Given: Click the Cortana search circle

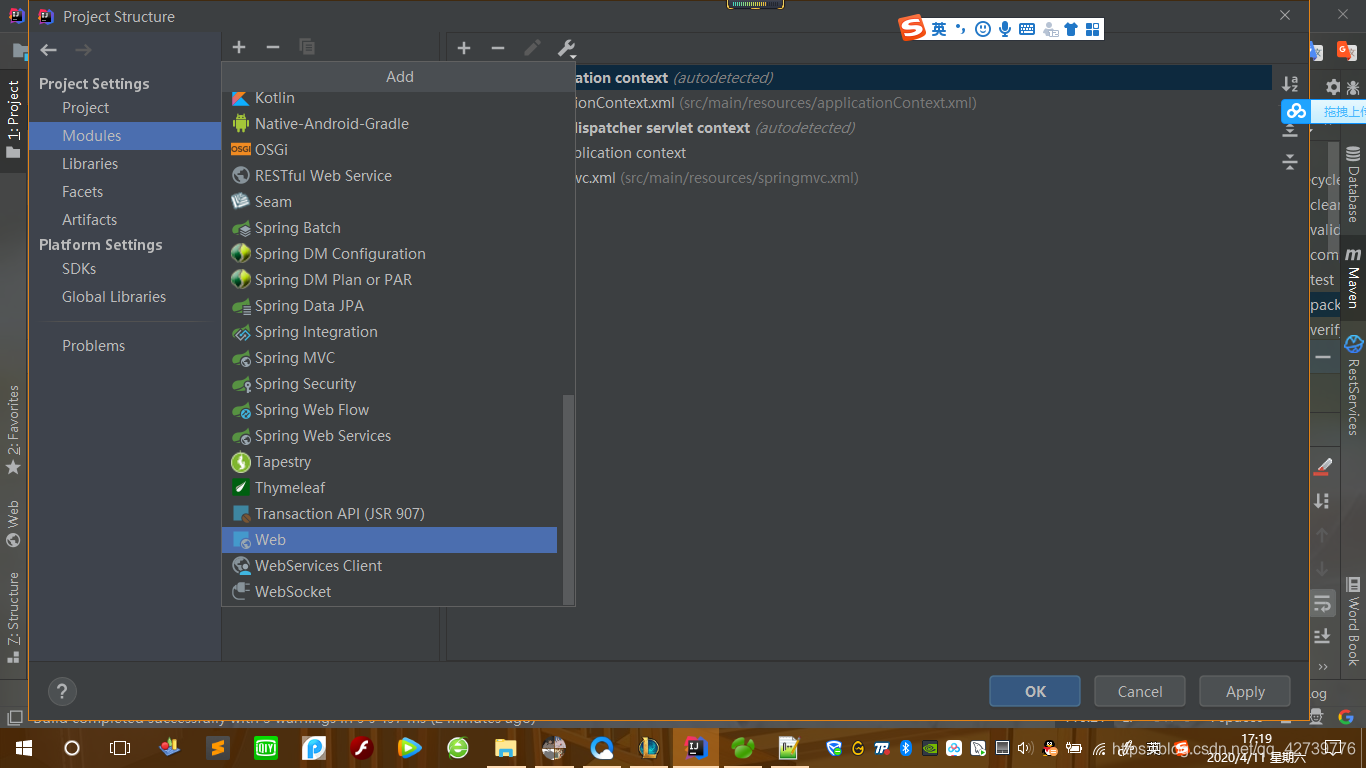Looking at the screenshot, I should click(71, 748).
